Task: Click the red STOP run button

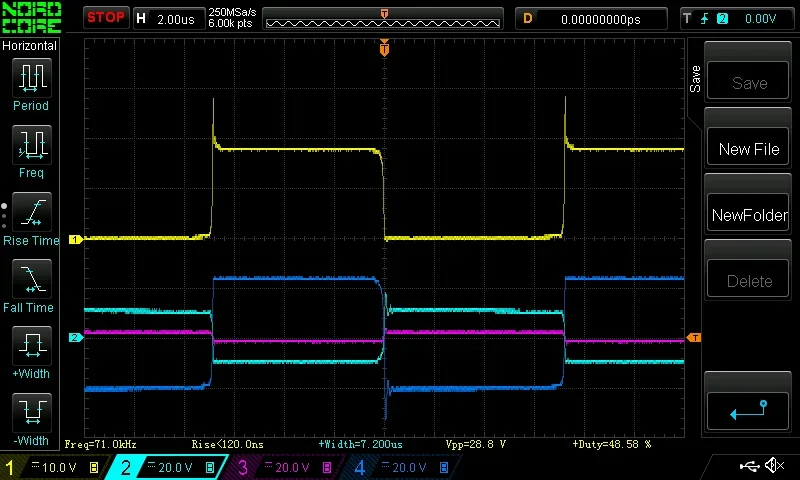Action: [x=105, y=17]
